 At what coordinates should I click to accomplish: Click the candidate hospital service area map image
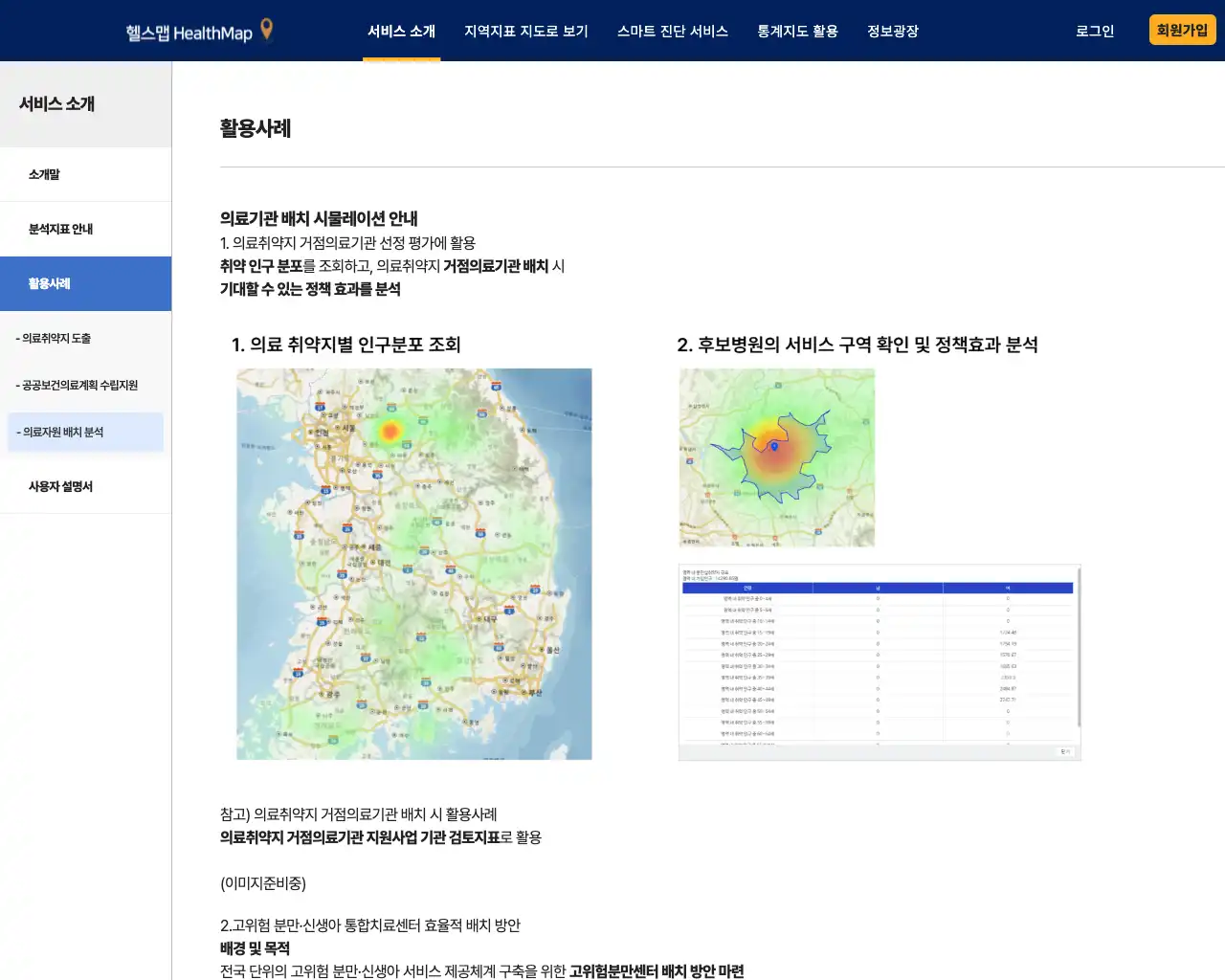tap(776, 457)
